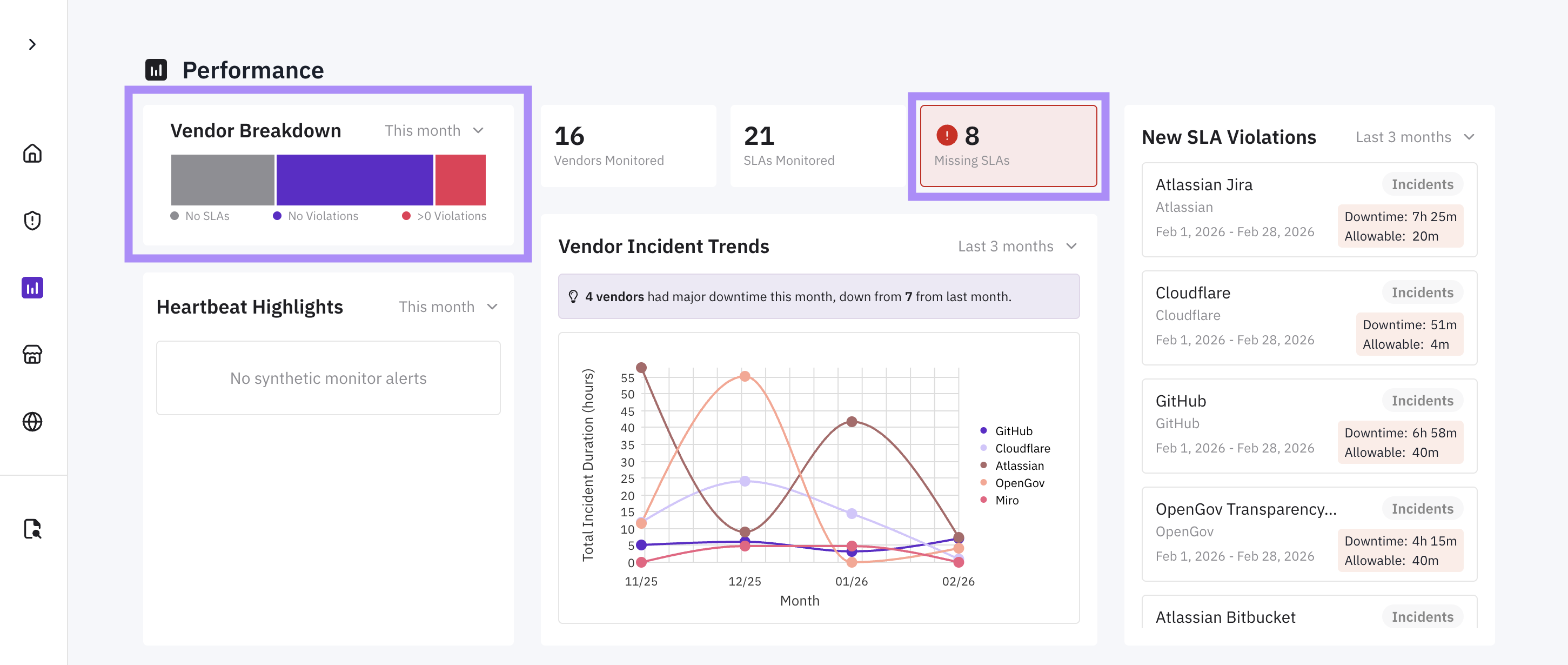
Task: Toggle Miro series in chart legend
Action: coord(1006,500)
